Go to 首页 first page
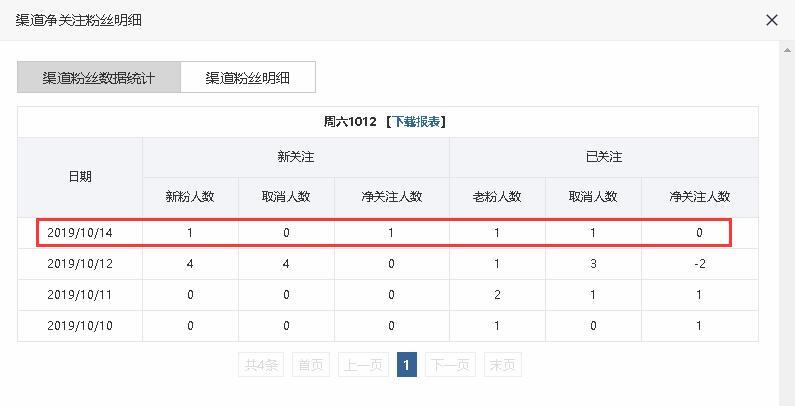795x406 pixels. pos(311,365)
